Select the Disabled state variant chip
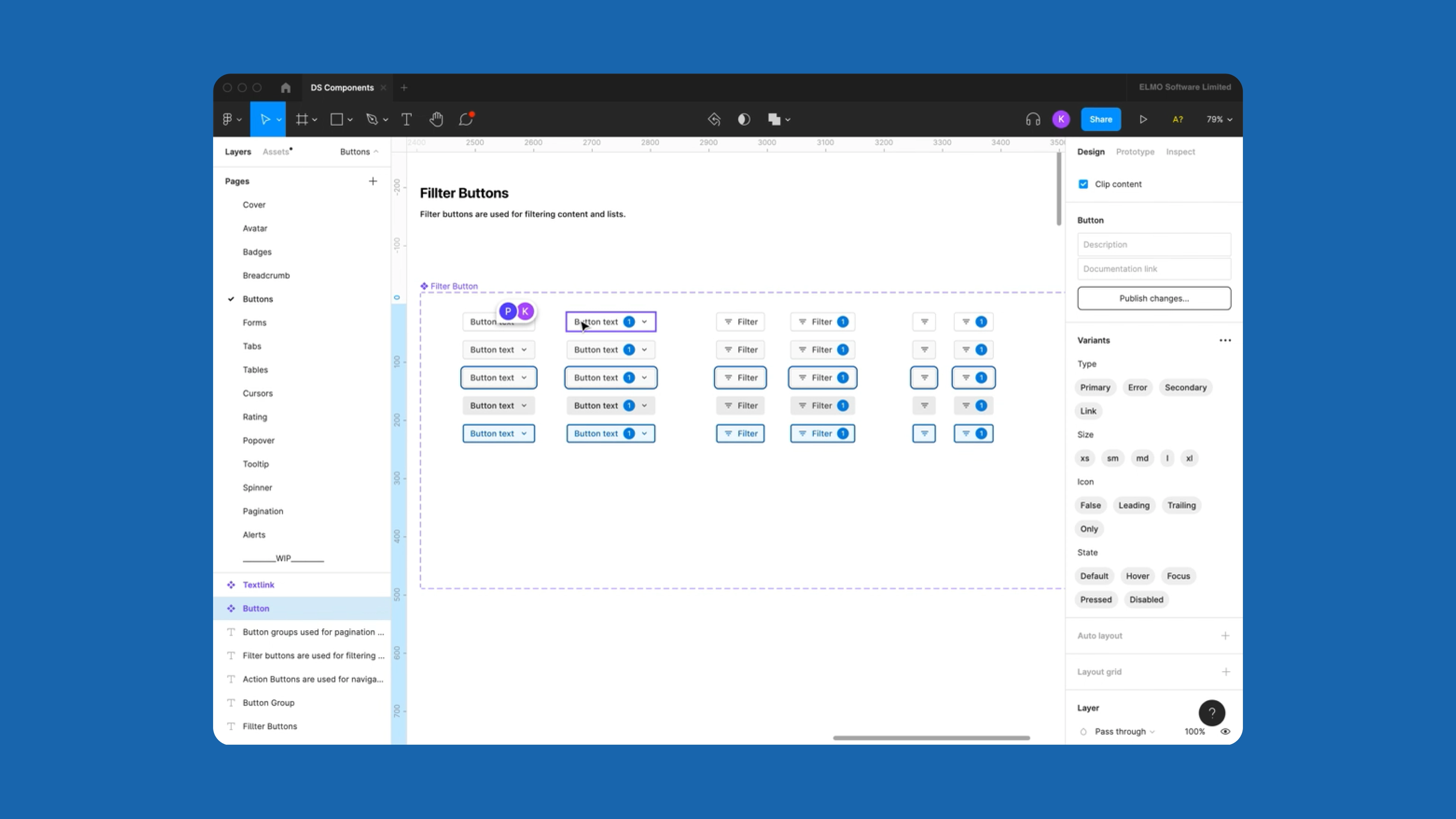Viewport: 1456px width, 819px height. coord(1146,600)
